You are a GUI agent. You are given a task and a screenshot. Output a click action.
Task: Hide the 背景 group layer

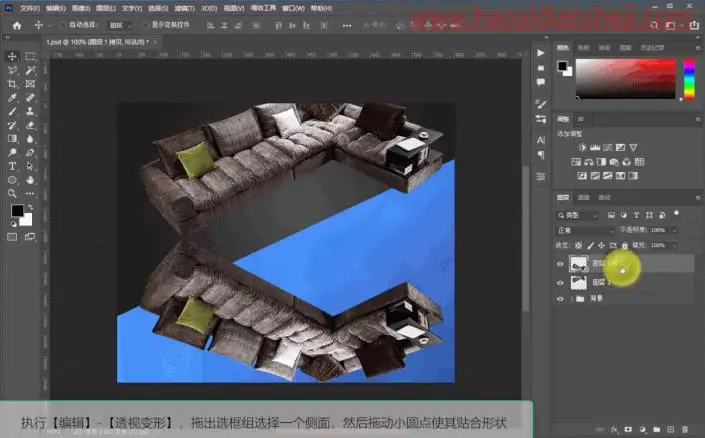coord(560,299)
